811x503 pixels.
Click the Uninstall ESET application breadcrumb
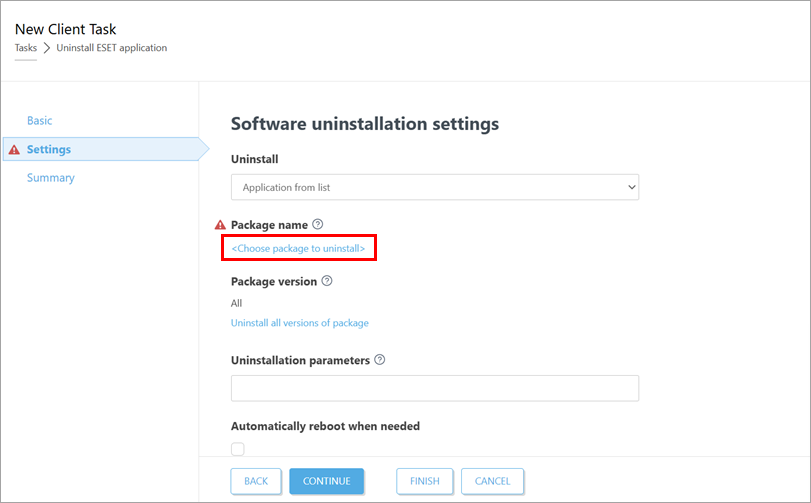[112, 48]
